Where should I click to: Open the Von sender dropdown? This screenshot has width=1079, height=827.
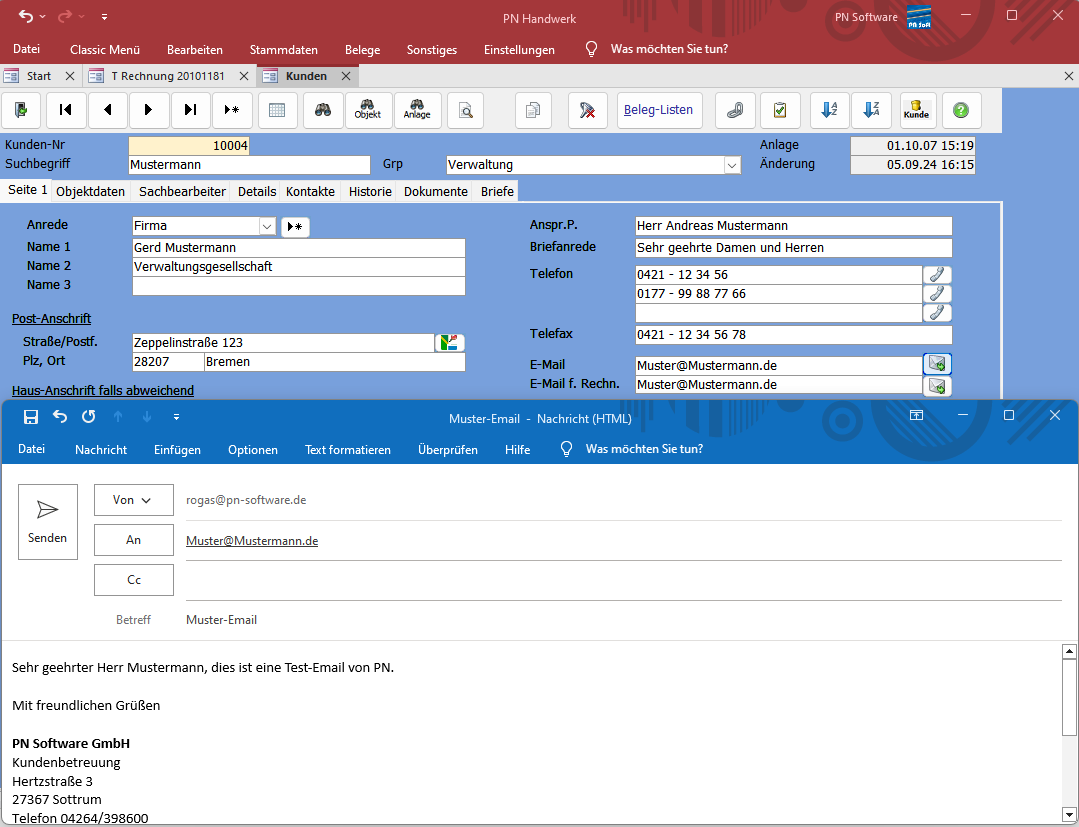point(133,500)
